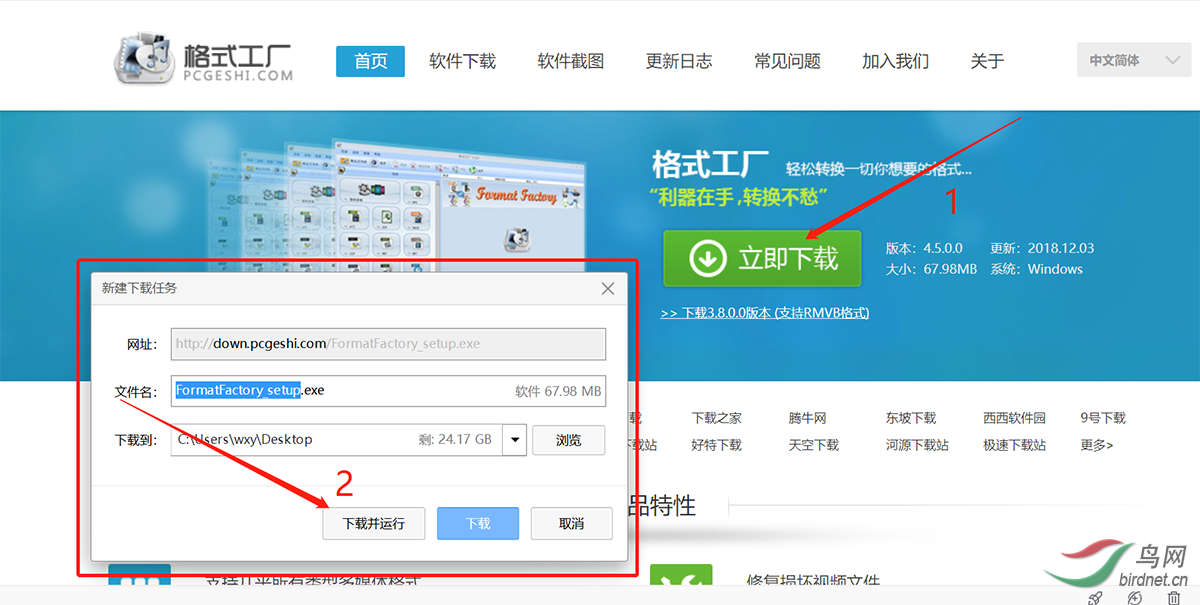Cancel the download with 取消 button

(571, 524)
